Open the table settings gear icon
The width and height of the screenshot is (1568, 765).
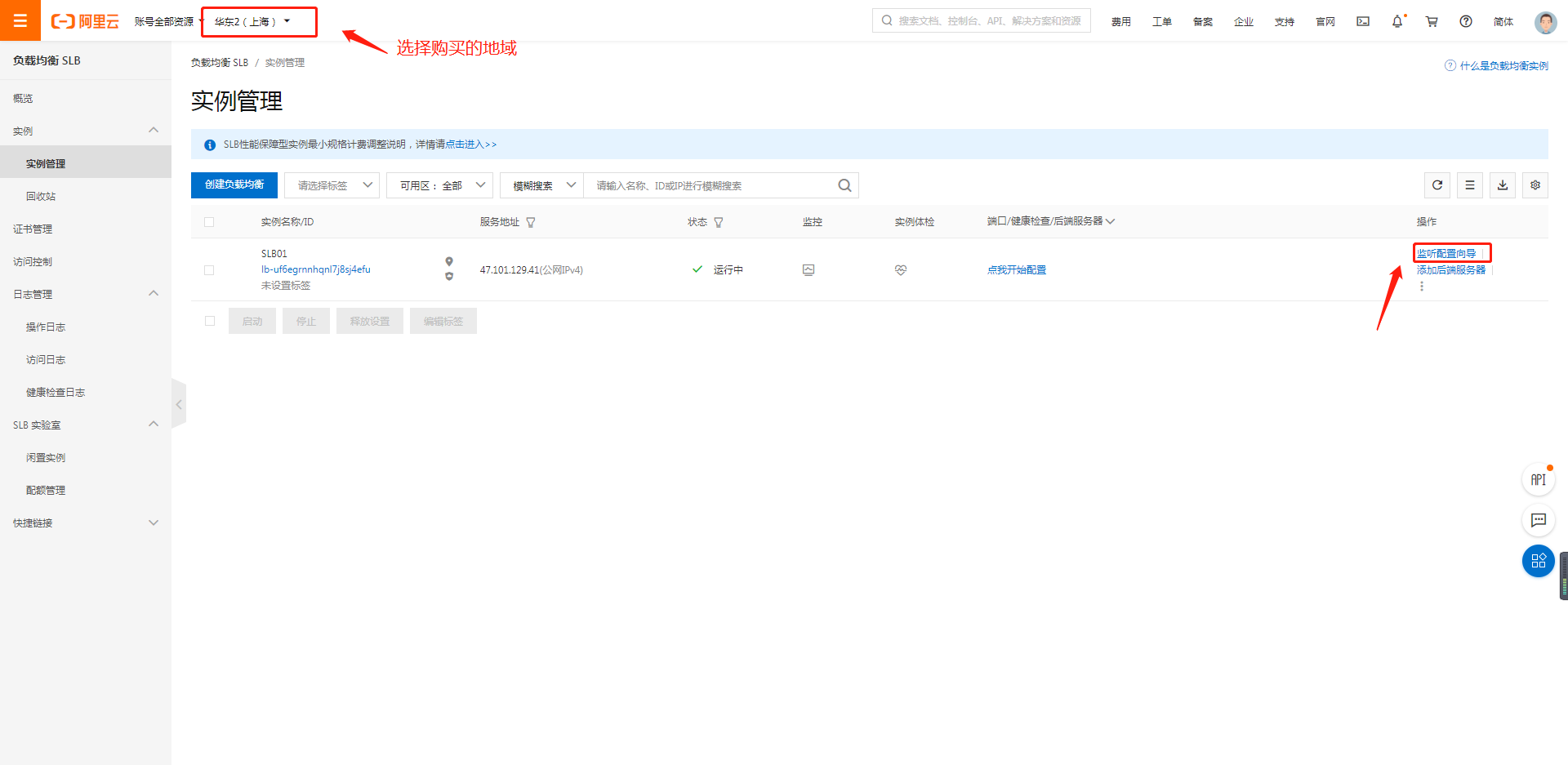[x=1535, y=185]
